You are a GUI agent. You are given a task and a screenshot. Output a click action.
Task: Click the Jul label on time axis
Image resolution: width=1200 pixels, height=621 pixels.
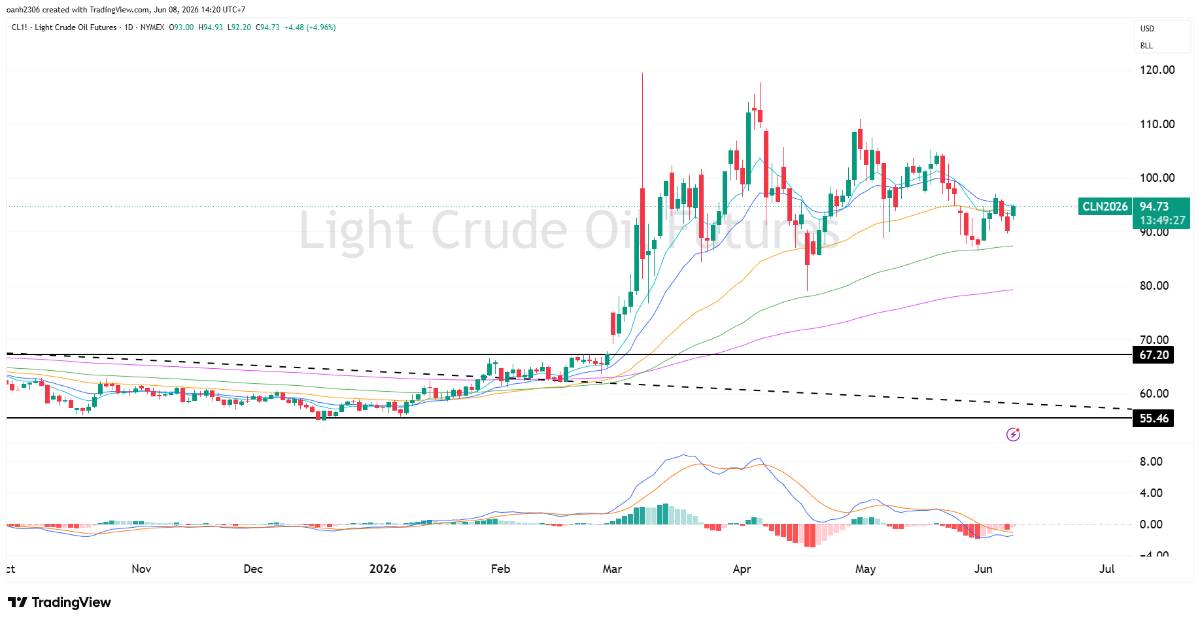click(x=1105, y=569)
